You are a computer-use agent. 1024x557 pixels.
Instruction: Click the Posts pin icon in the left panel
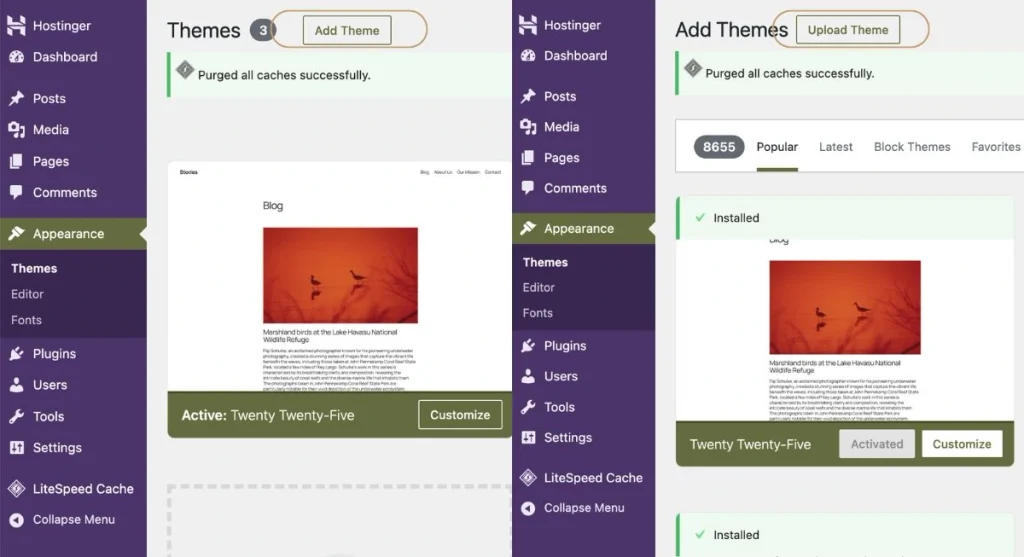point(16,98)
